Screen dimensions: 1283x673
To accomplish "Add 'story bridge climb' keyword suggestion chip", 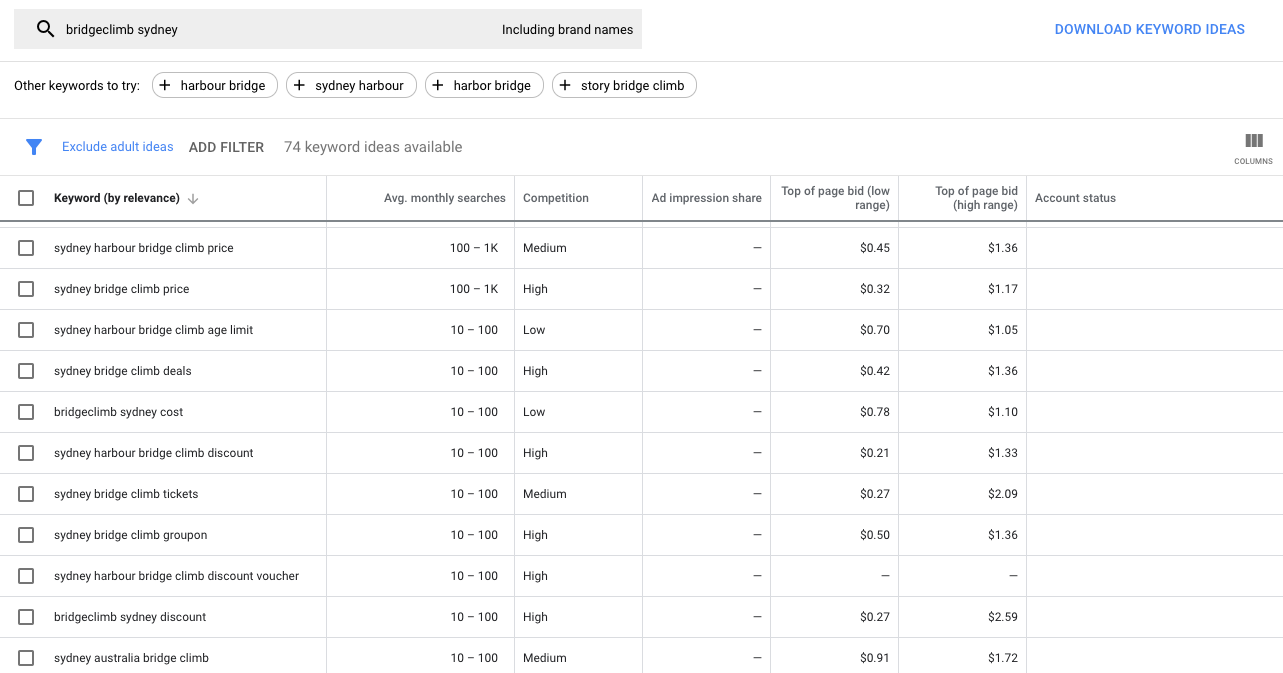I will click(624, 85).
